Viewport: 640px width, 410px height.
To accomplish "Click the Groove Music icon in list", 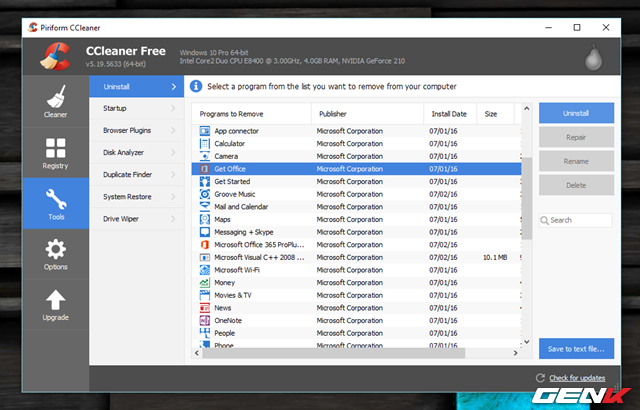I will pyautogui.click(x=205, y=194).
